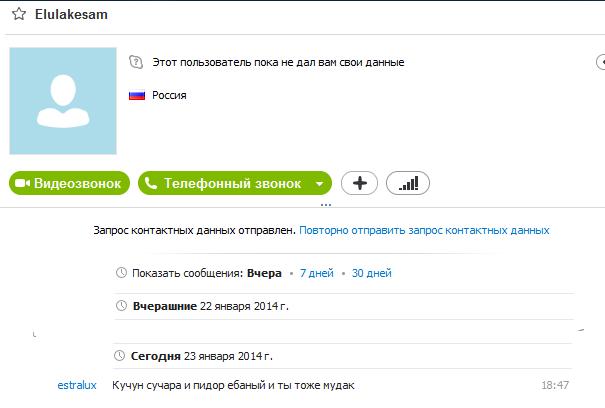Viewport: 605px width, 408px height.
Task: Open the Elulakesam profile avatar picture
Action: click(x=63, y=101)
